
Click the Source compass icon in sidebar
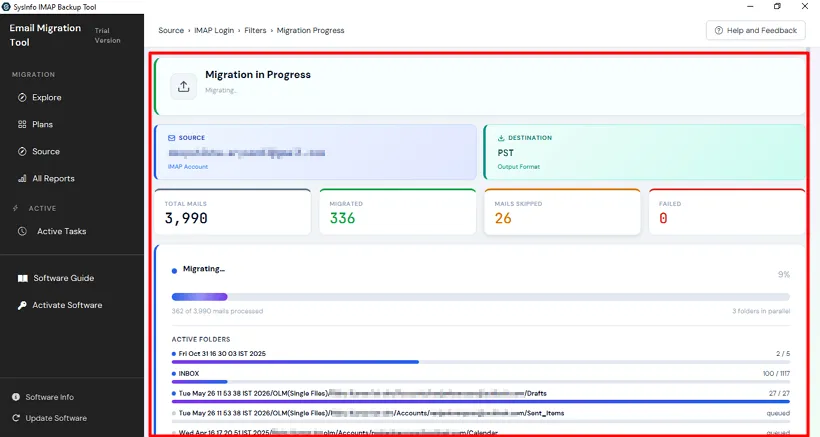22,152
